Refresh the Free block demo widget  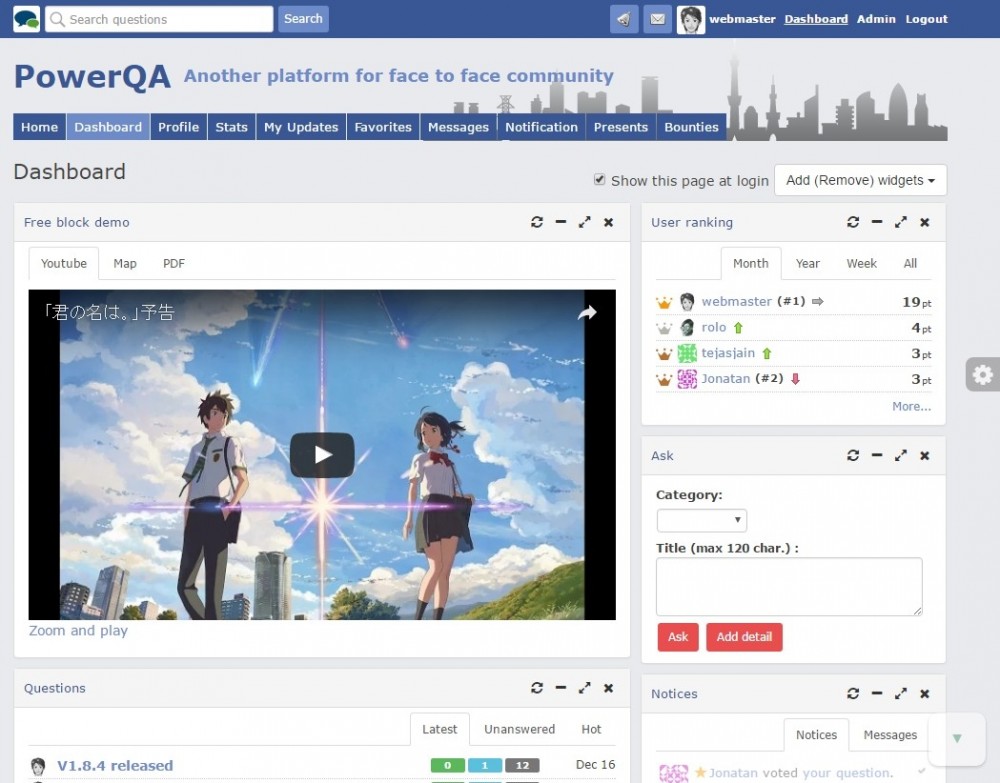[x=537, y=222]
